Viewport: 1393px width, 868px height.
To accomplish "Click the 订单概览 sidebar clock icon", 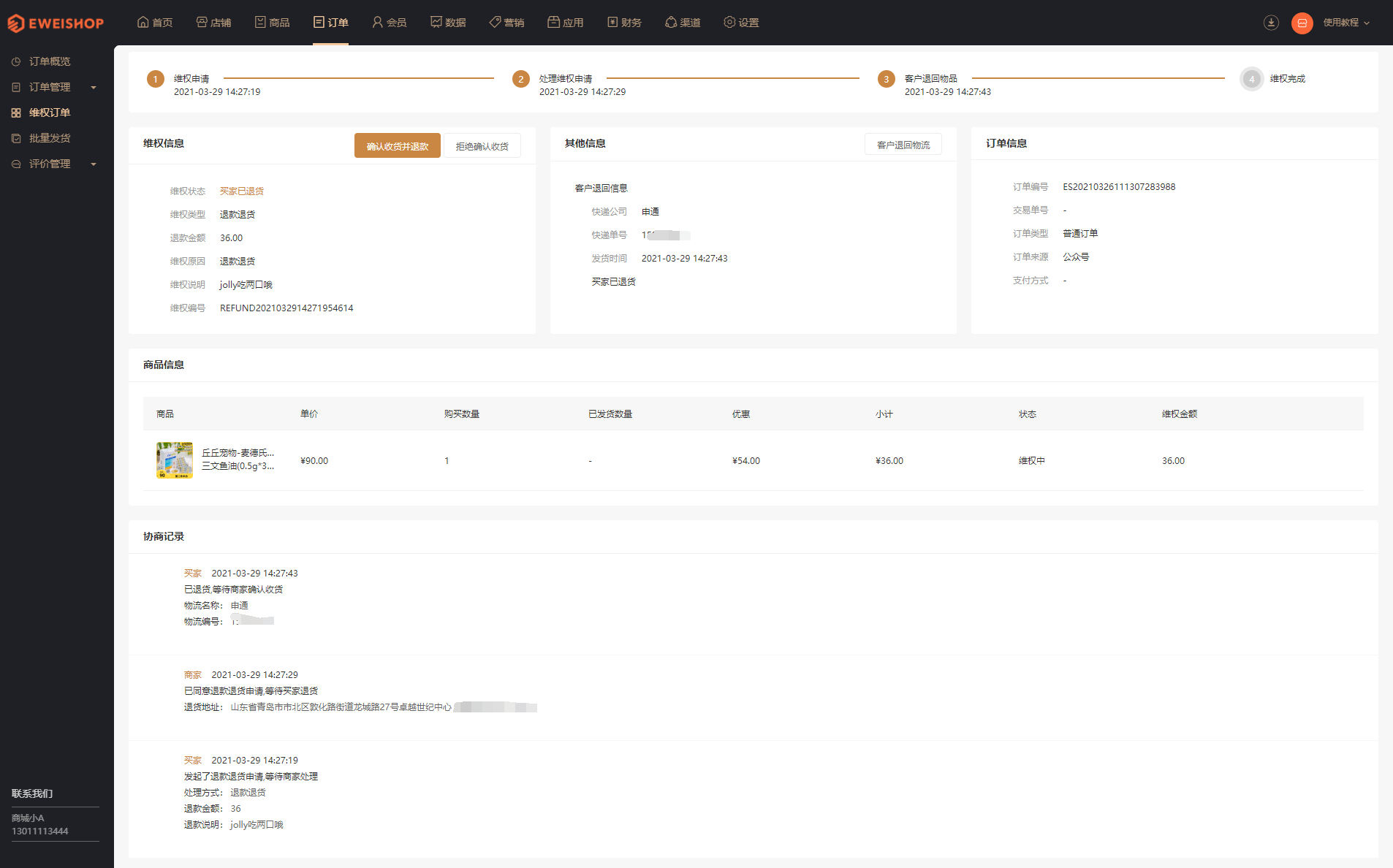I will tap(16, 61).
